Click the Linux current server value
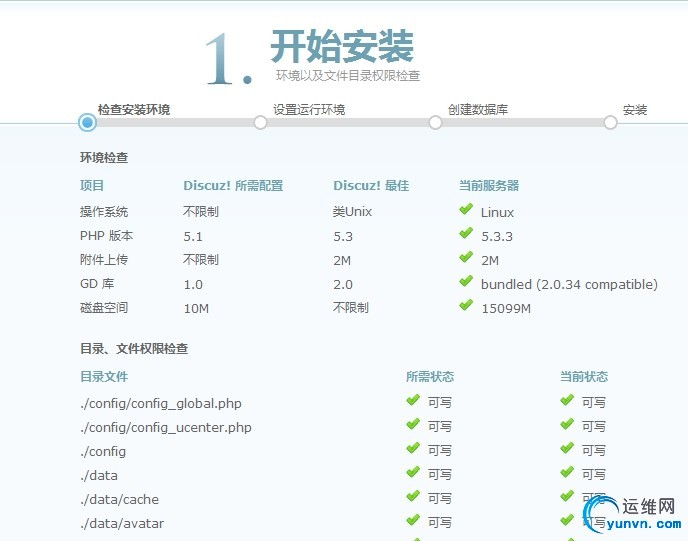The width and height of the screenshot is (688, 541). coord(497,213)
